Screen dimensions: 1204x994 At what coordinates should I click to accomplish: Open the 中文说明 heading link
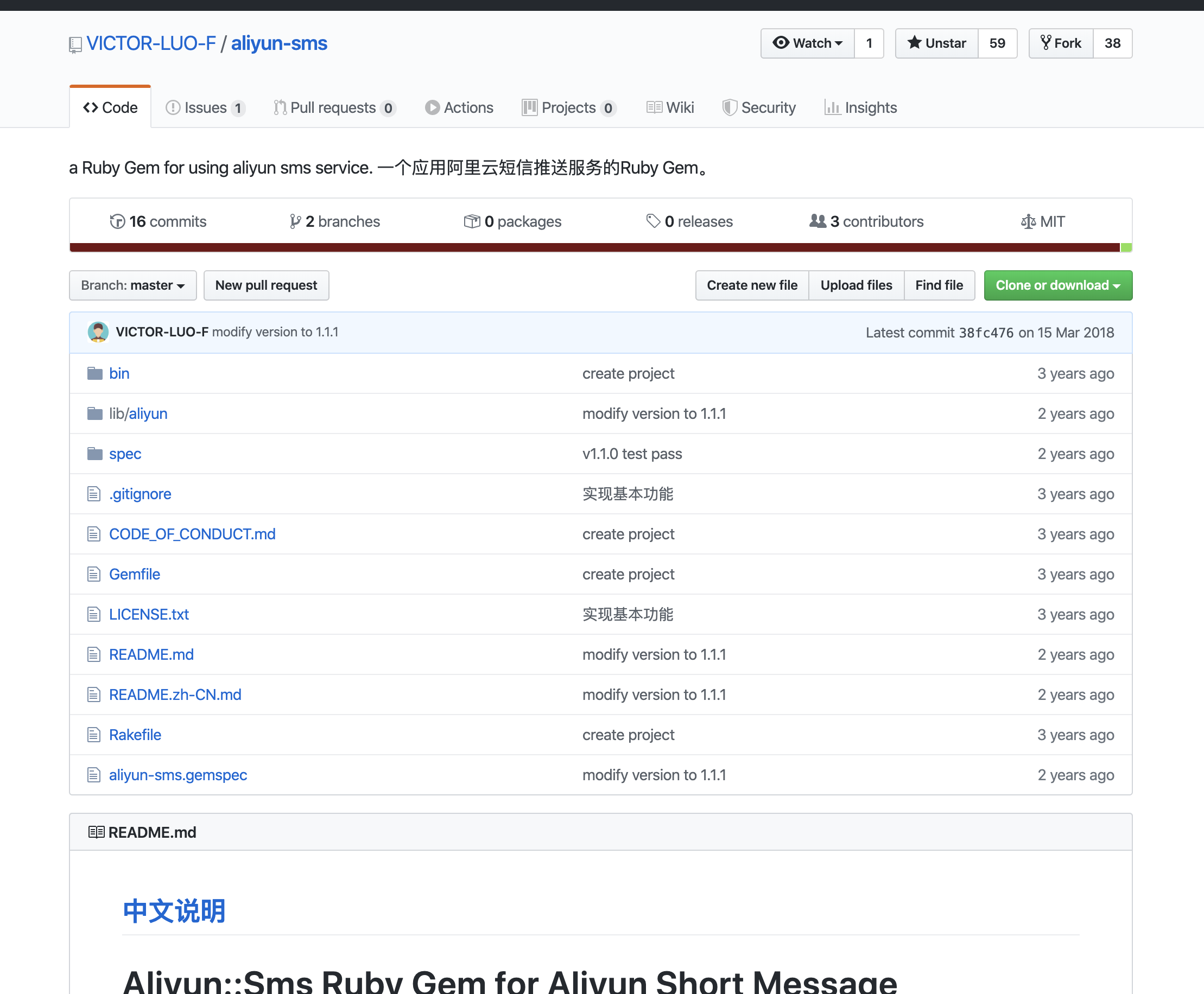pyautogui.click(x=174, y=910)
